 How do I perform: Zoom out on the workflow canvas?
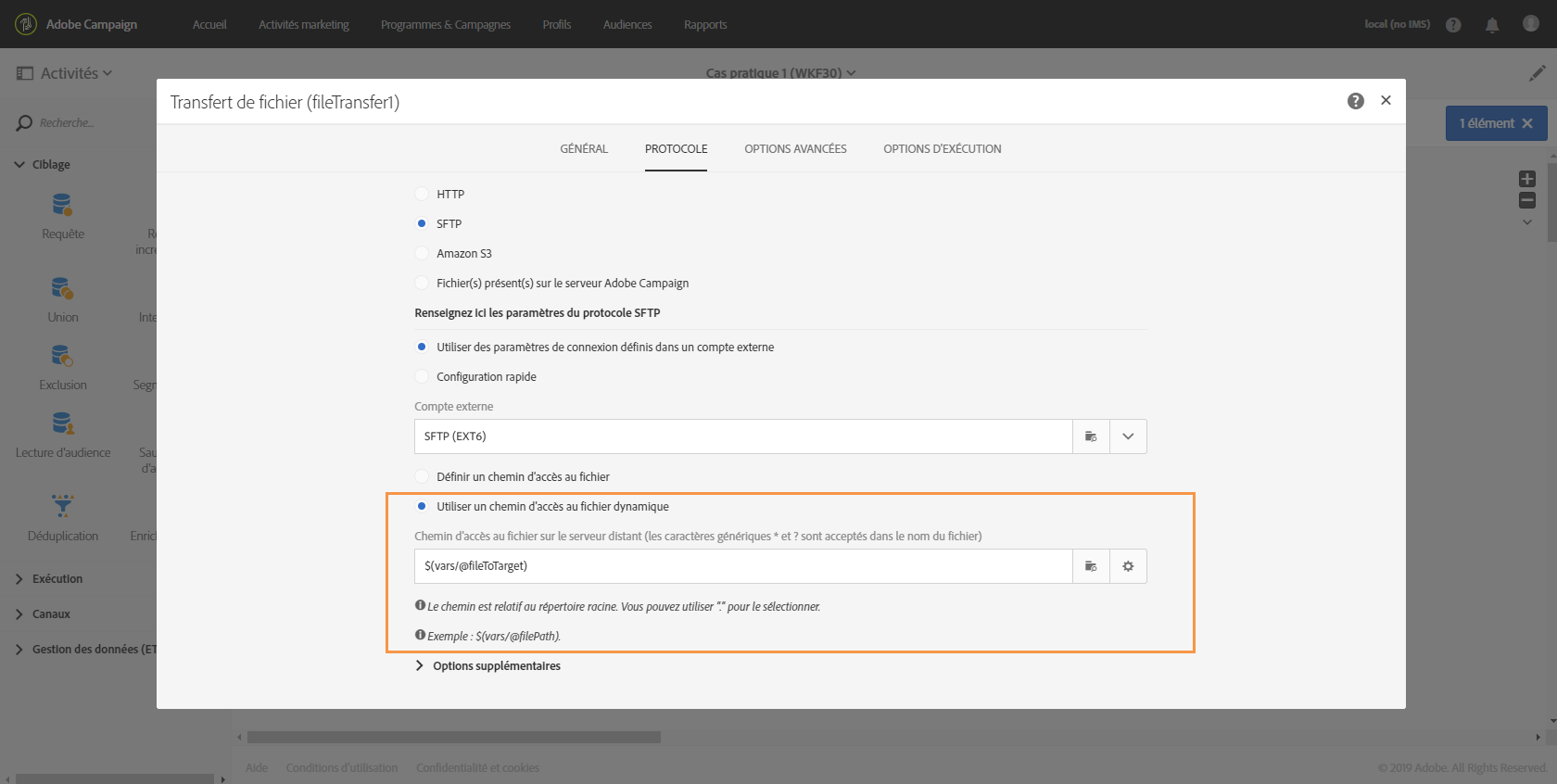point(1527,200)
